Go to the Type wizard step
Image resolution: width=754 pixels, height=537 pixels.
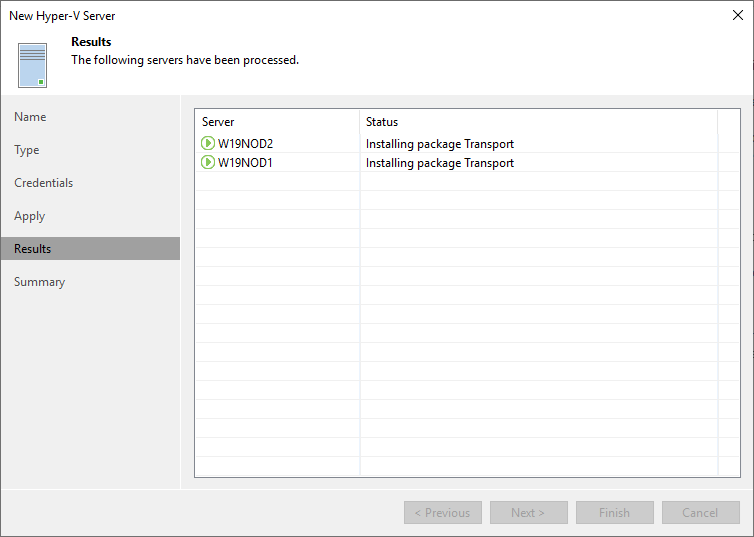[27, 150]
